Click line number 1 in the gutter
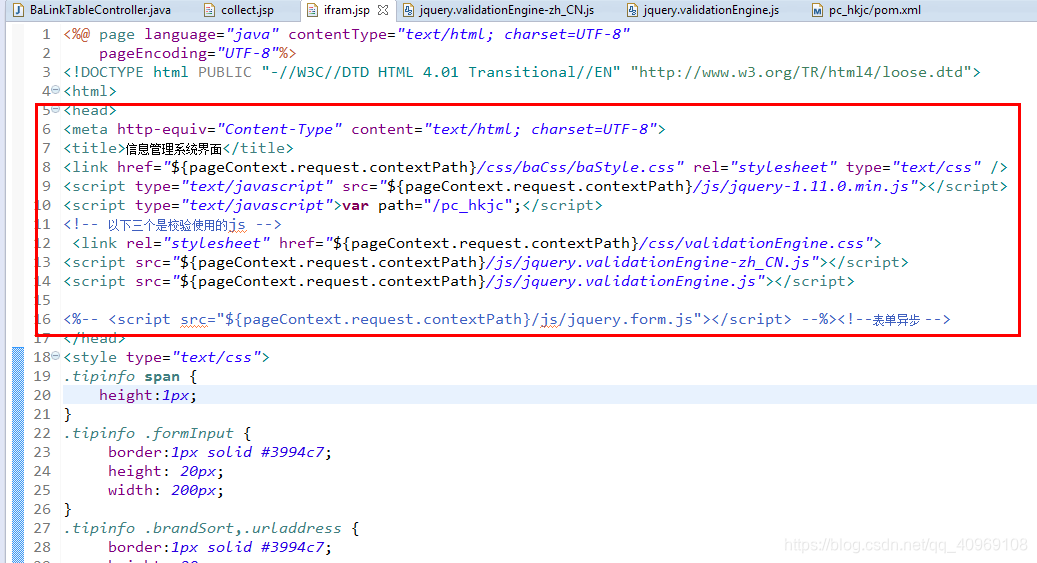1037x563 pixels. (x=46, y=34)
